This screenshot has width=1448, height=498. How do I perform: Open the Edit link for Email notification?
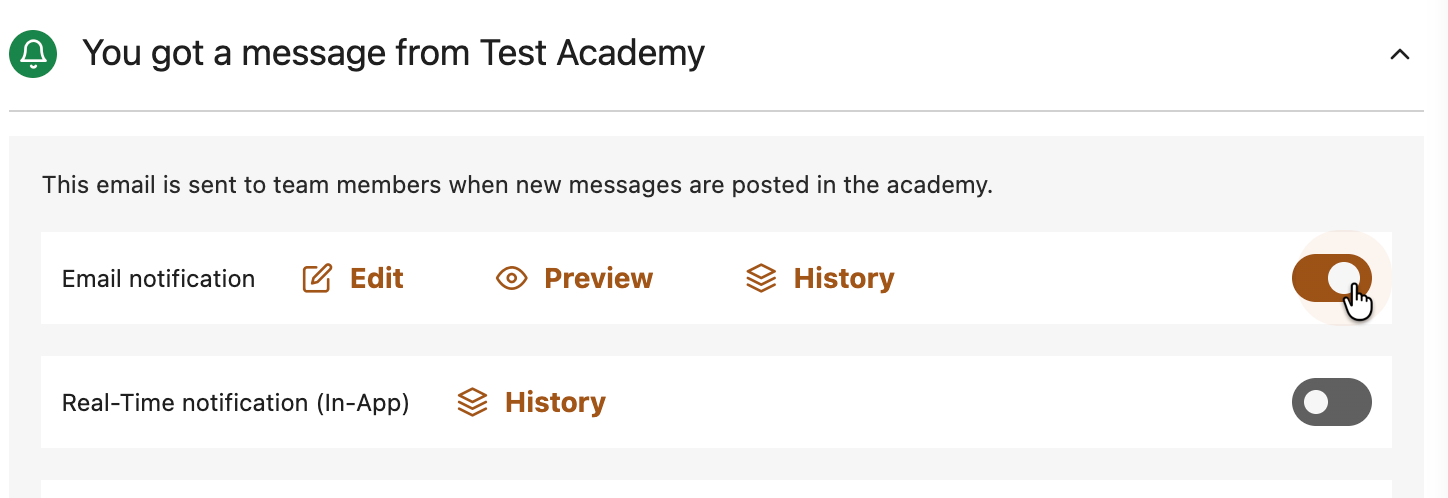376,278
